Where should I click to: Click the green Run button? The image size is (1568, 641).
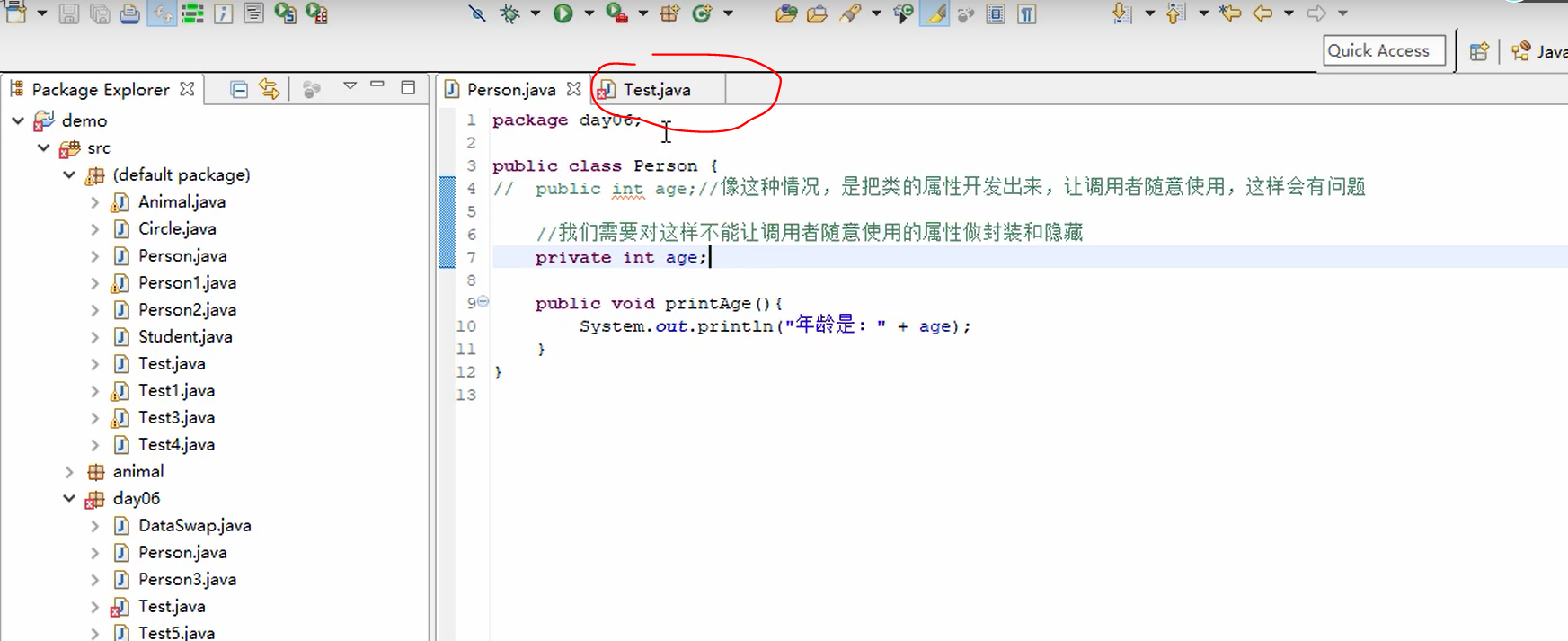coord(563,13)
